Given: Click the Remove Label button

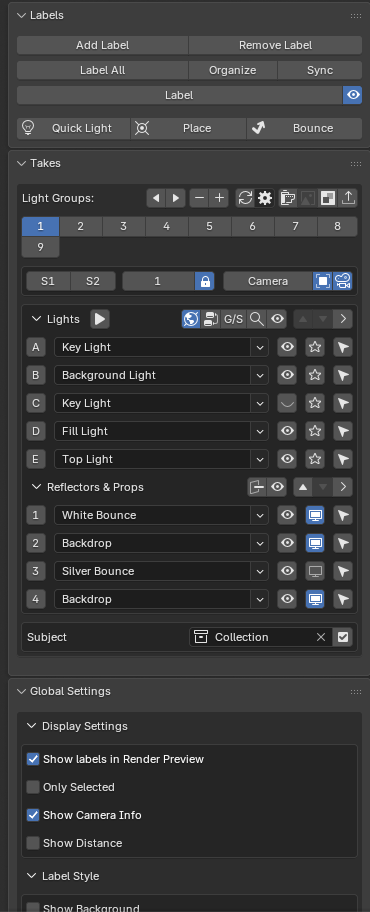Looking at the screenshot, I should click(276, 45).
